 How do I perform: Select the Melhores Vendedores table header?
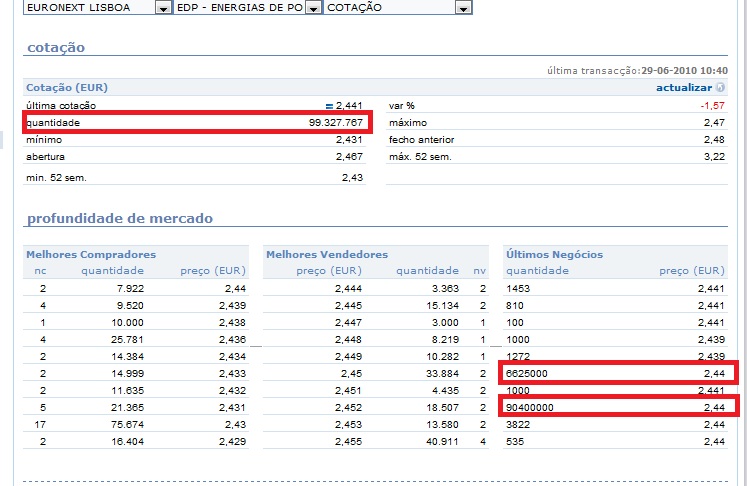[326, 255]
